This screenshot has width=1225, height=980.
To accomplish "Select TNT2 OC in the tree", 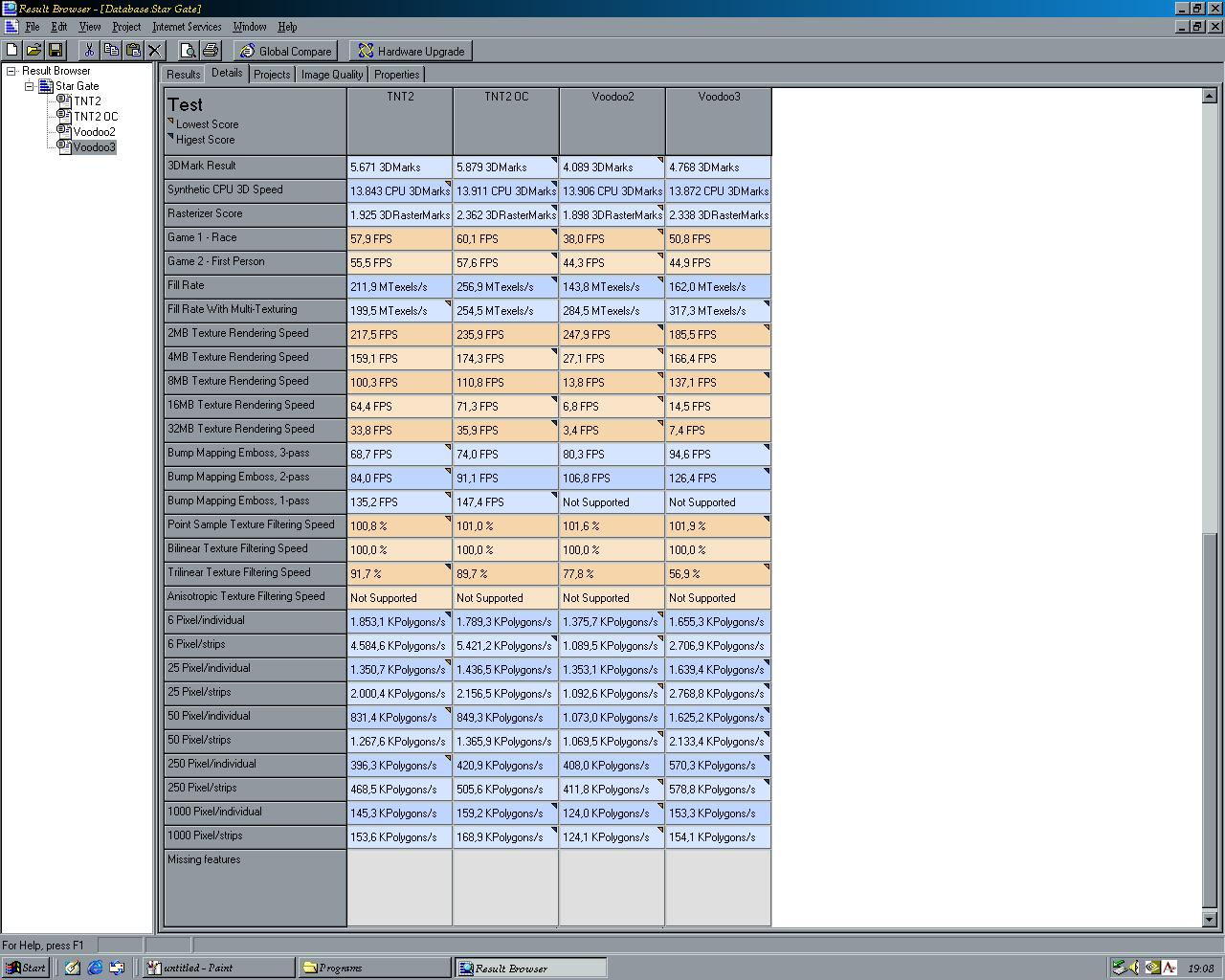I will [96, 117].
